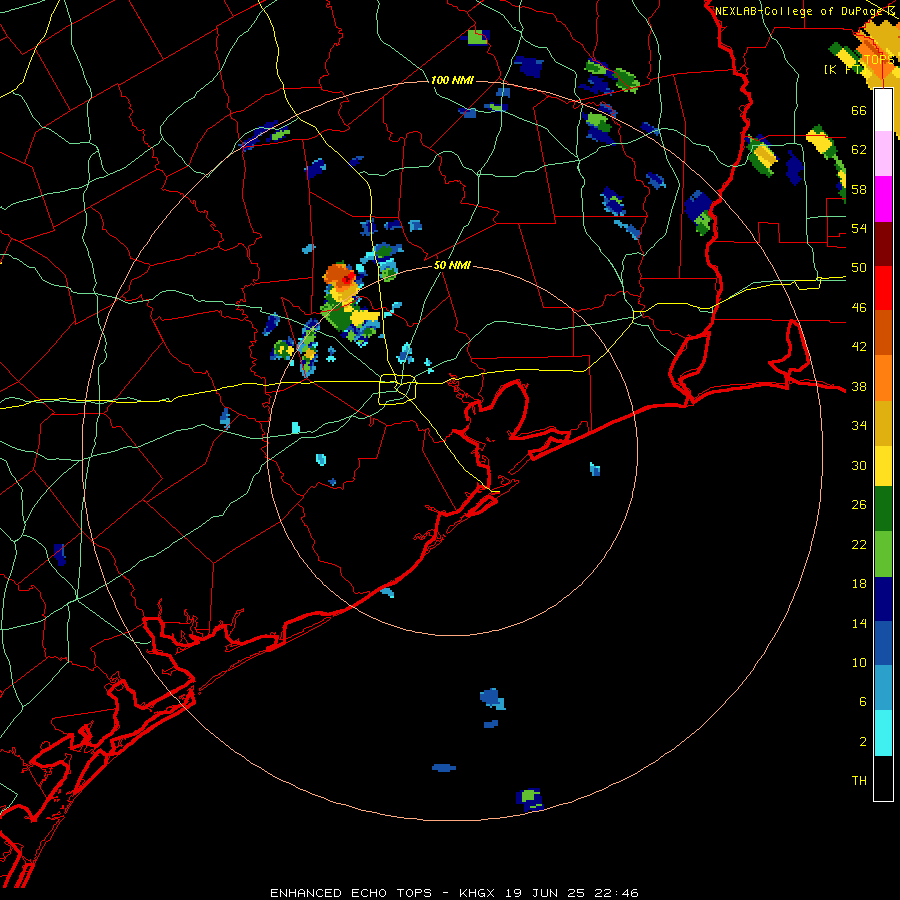Pick the light blue legend swatch near 6
This screenshot has width=900, height=900.
(x=883, y=688)
